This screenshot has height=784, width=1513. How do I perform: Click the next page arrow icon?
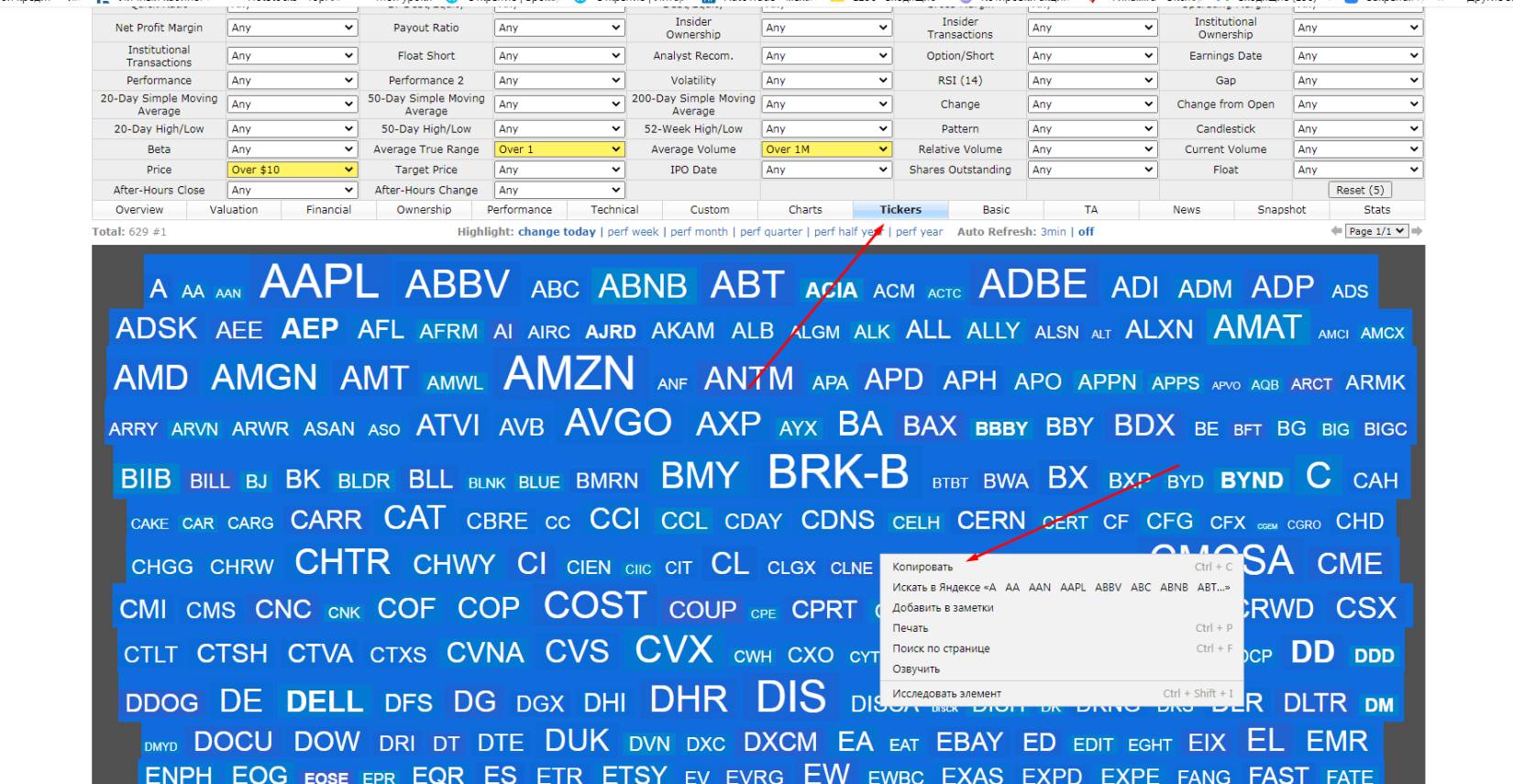[1417, 231]
